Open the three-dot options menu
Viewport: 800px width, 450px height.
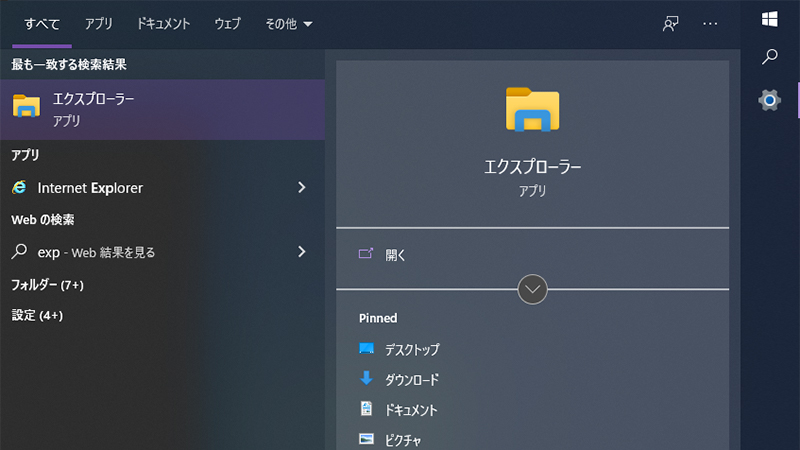click(x=710, y=23)
